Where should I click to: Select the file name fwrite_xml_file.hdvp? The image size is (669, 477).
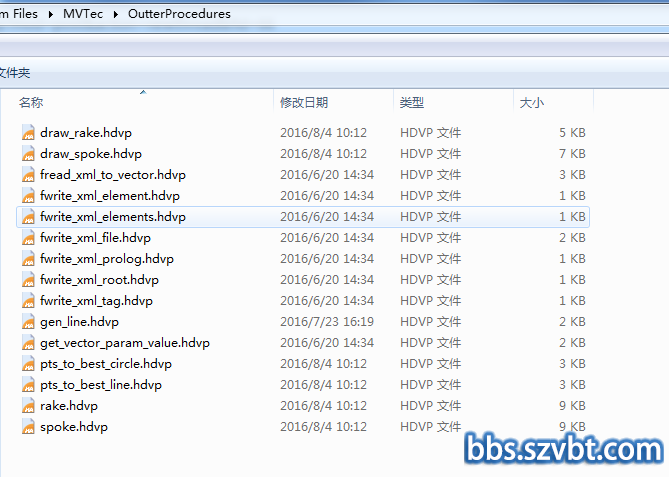coord(96,238)
